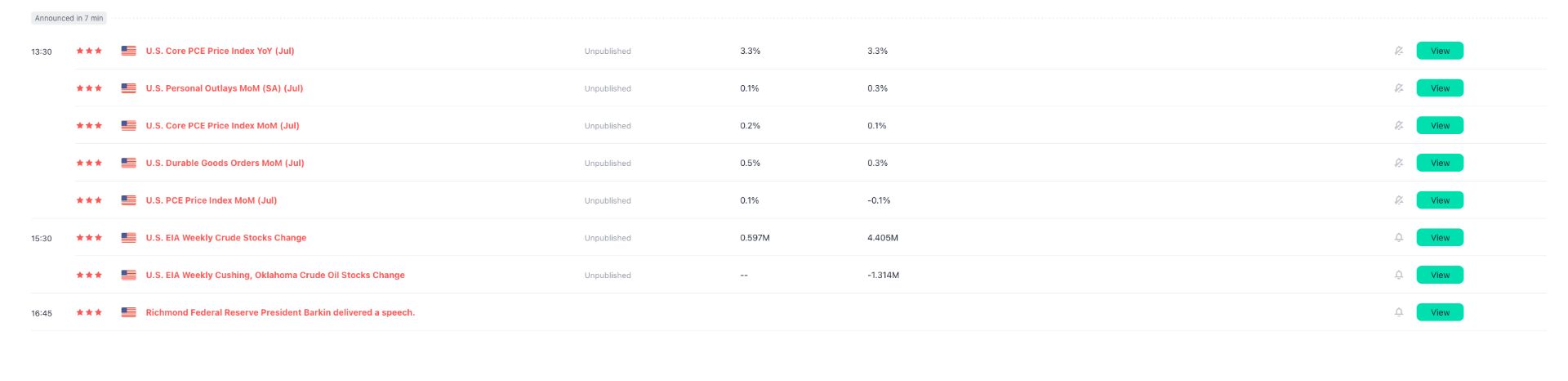Click US flag icon beside Core PCE YoY

(128, 51)
